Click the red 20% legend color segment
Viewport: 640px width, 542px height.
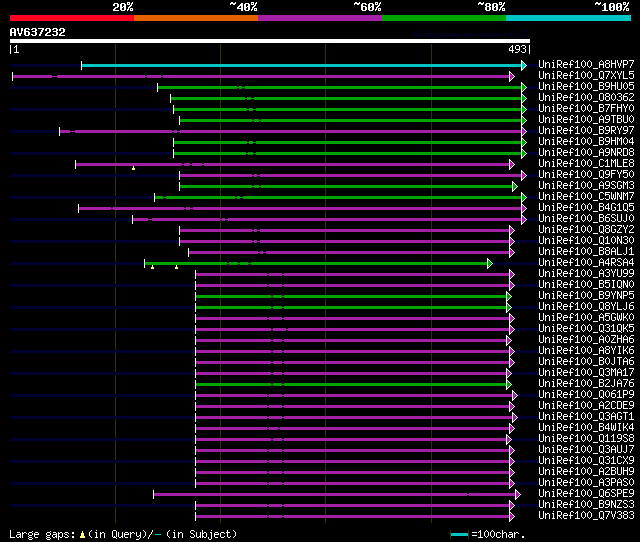(72, 18)
